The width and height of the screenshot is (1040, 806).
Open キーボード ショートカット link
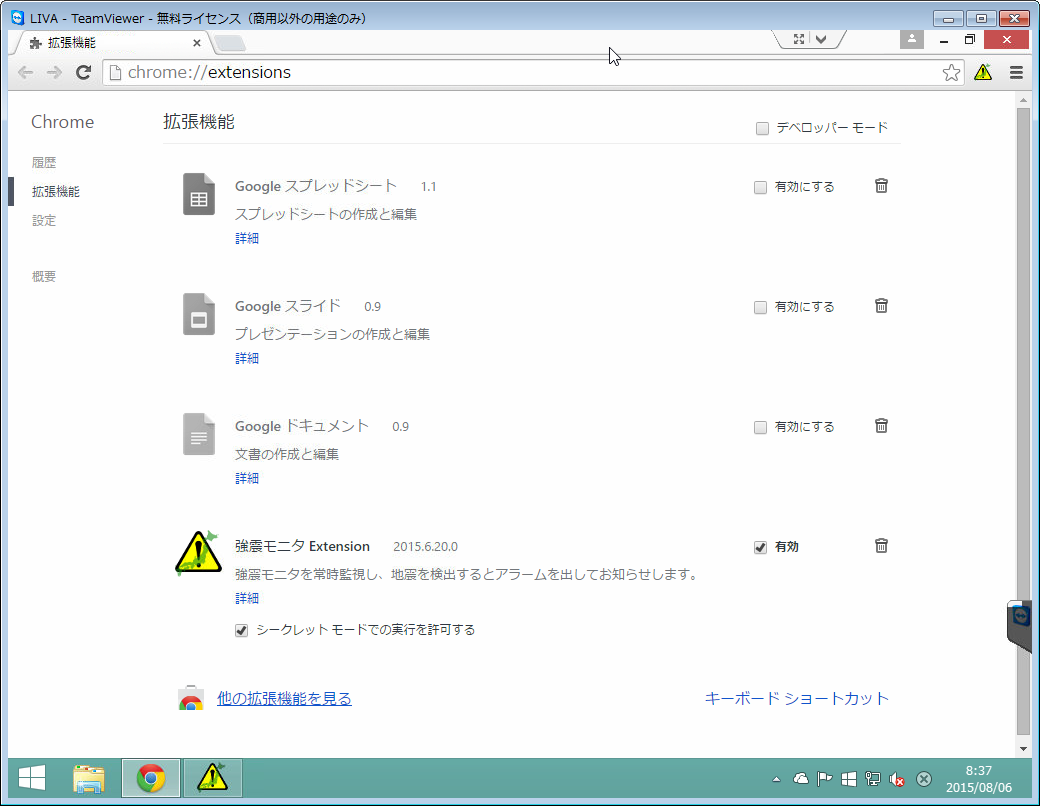point(796,699)
